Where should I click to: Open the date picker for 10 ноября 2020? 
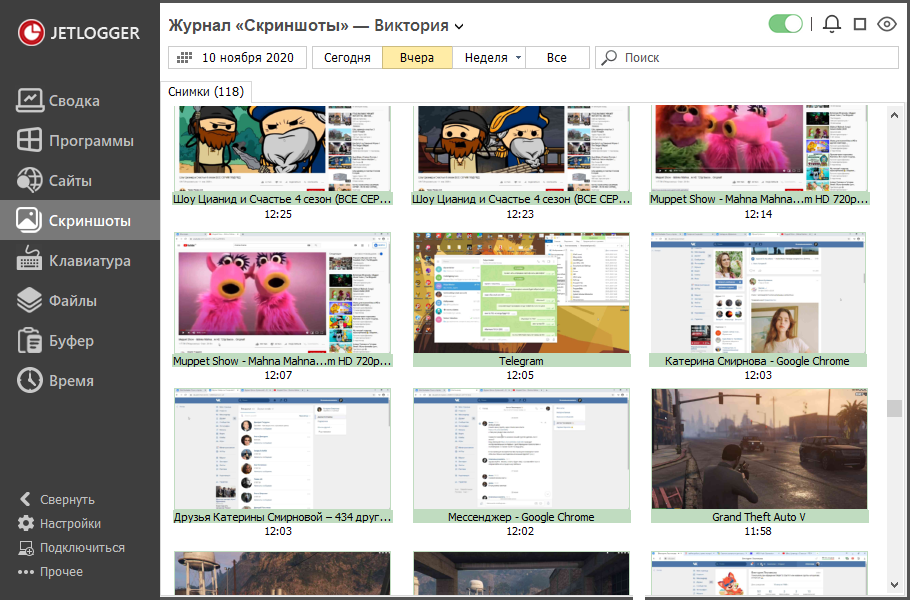(237, 58)
